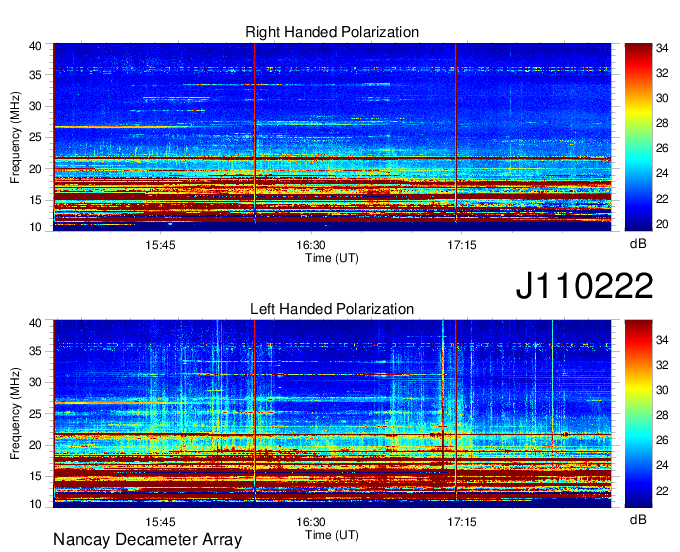Click the 'Right Handed Polarization' plot title
This screenshot has height=552, width=680.
pos(332,32)
